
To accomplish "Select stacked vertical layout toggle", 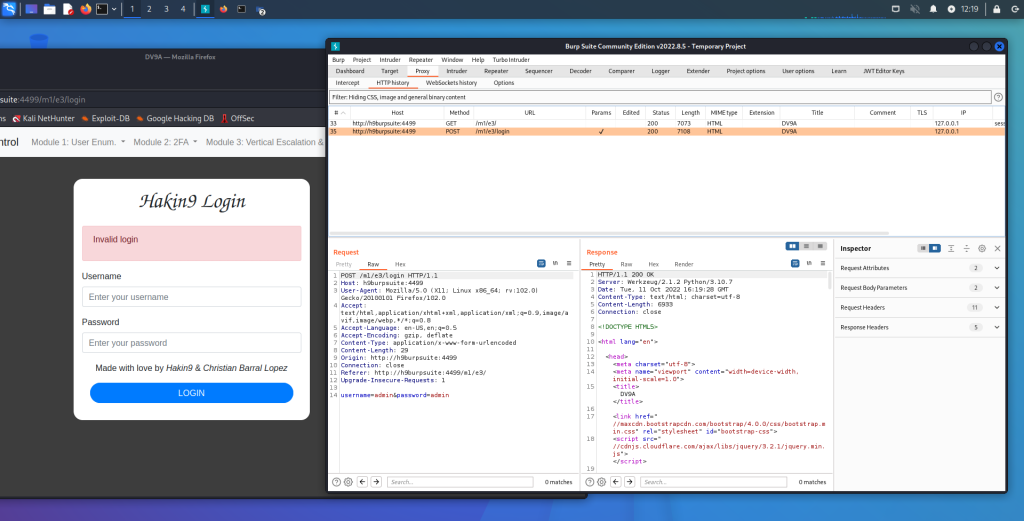I will click(807, 246).
